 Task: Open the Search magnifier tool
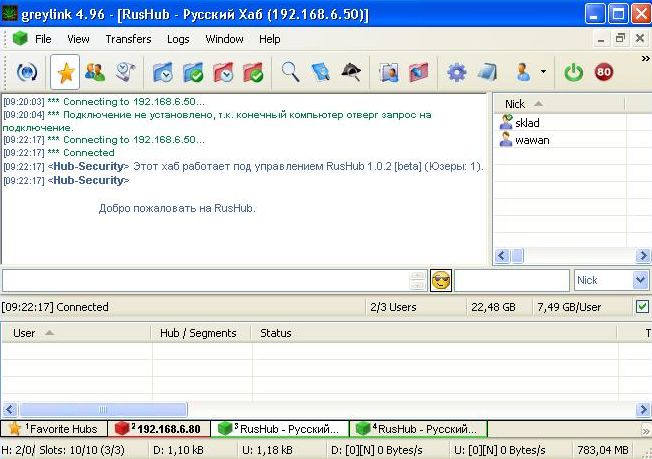pos(290,72)
